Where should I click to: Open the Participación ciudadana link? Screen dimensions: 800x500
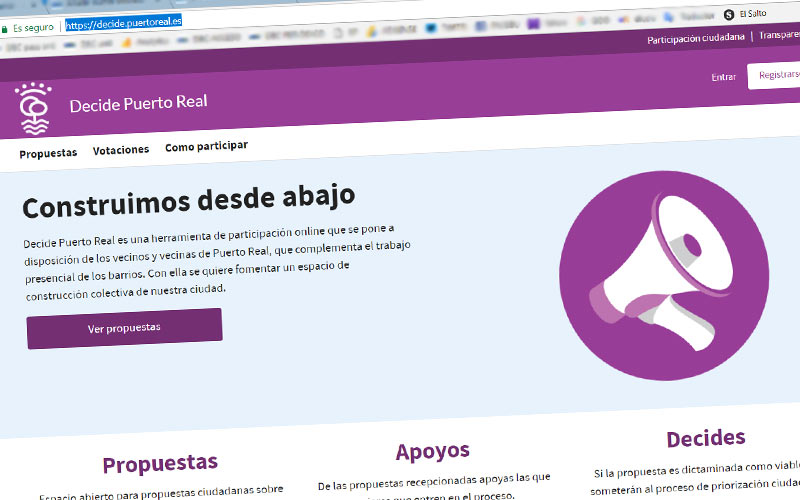[695, 39]
